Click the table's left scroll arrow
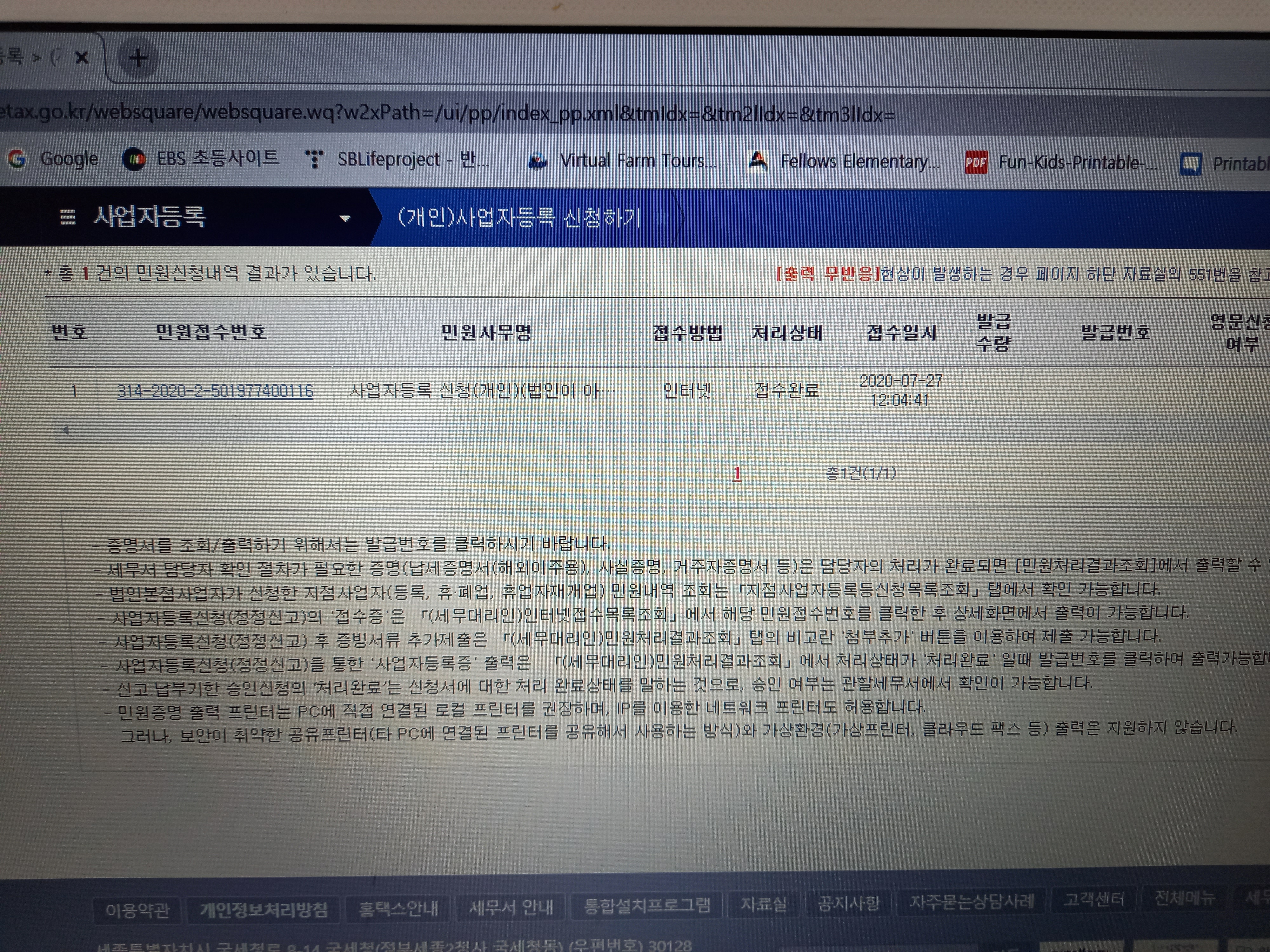This screenshot has width=1270, height=952. pyautogui.click(x=65, y=430)
